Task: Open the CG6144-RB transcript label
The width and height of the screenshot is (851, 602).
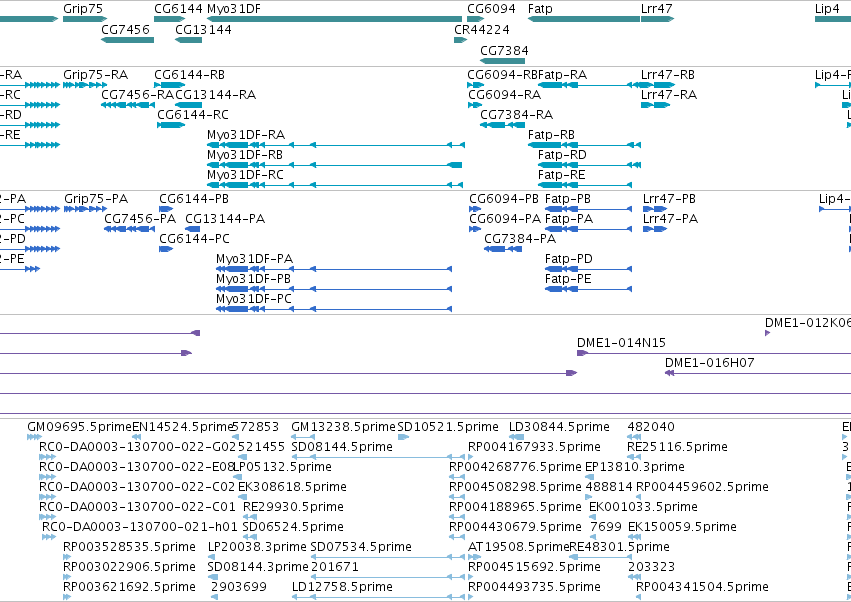Action: [189, 75]
